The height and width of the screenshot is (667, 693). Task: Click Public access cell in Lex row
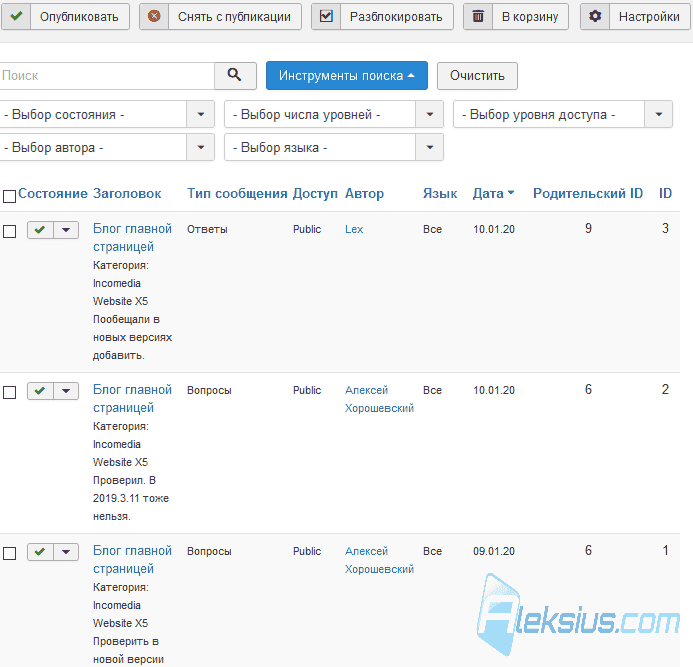[307, 229]
